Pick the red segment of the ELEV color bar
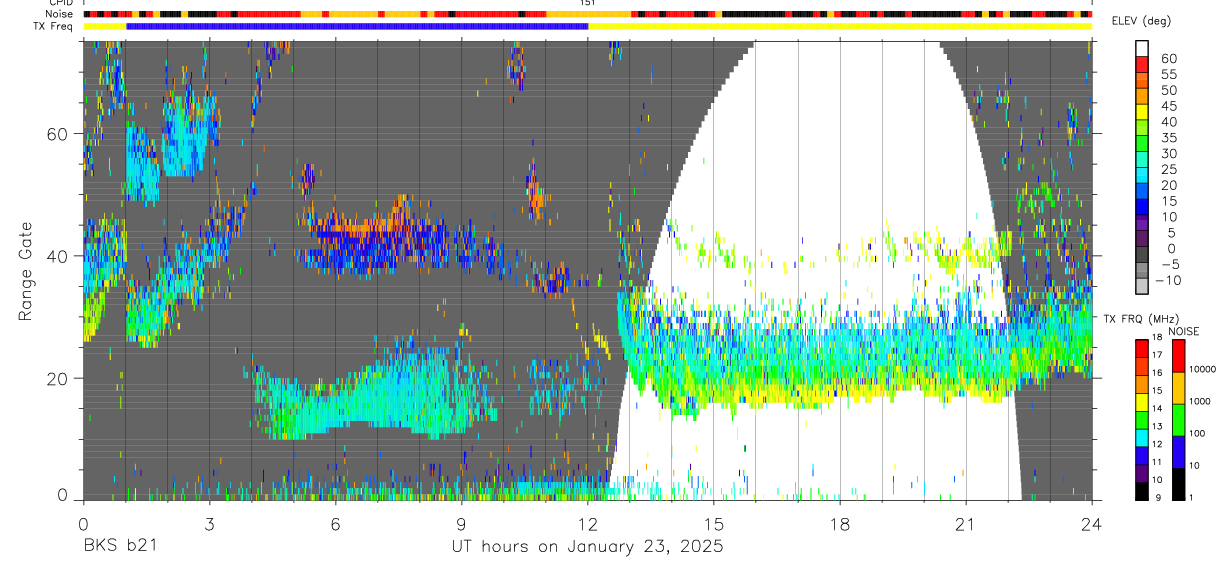The width and height of the screenshot is (1228, 567). 1142,65
